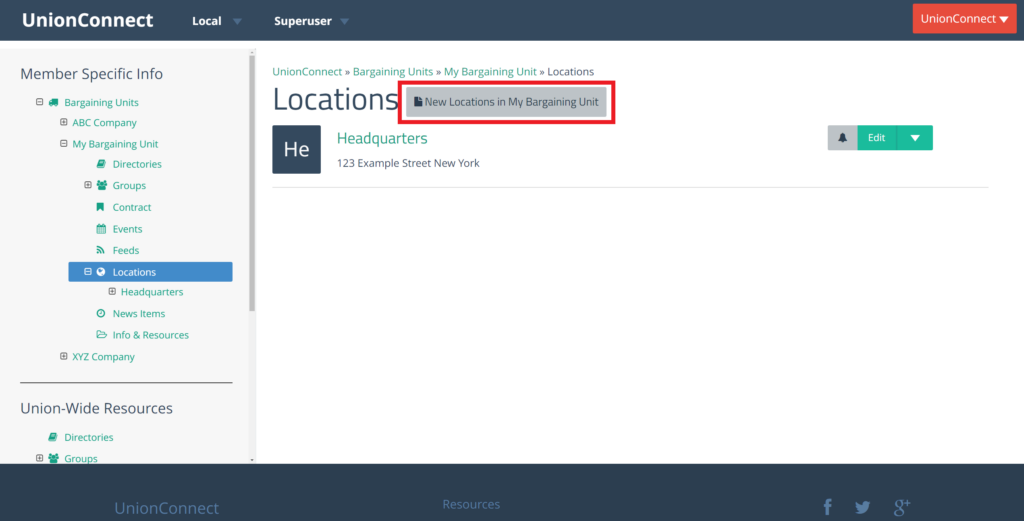This screenshot has width=1024, height=521.
Task: Click the sidebar vertical scrollbar
Action: tap(252, 183)
